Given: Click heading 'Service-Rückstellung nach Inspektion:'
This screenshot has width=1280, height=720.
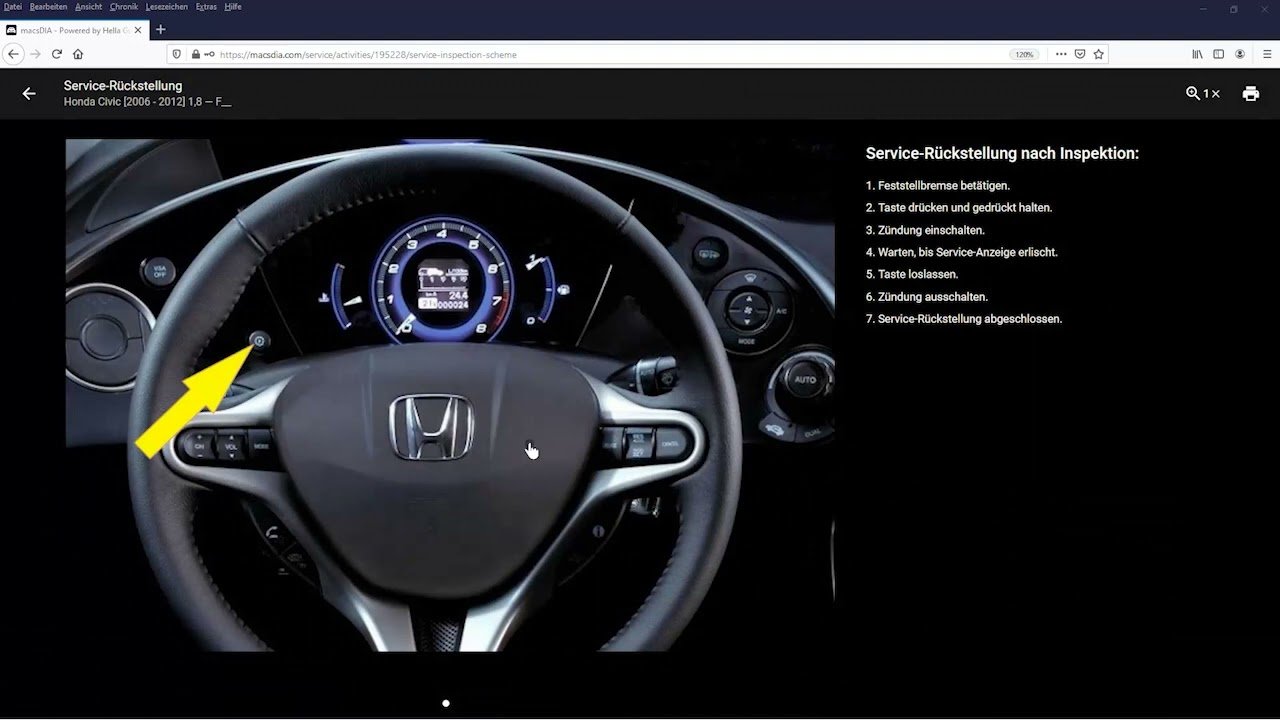Looking at the screenshot, I should pos(1002,153).
